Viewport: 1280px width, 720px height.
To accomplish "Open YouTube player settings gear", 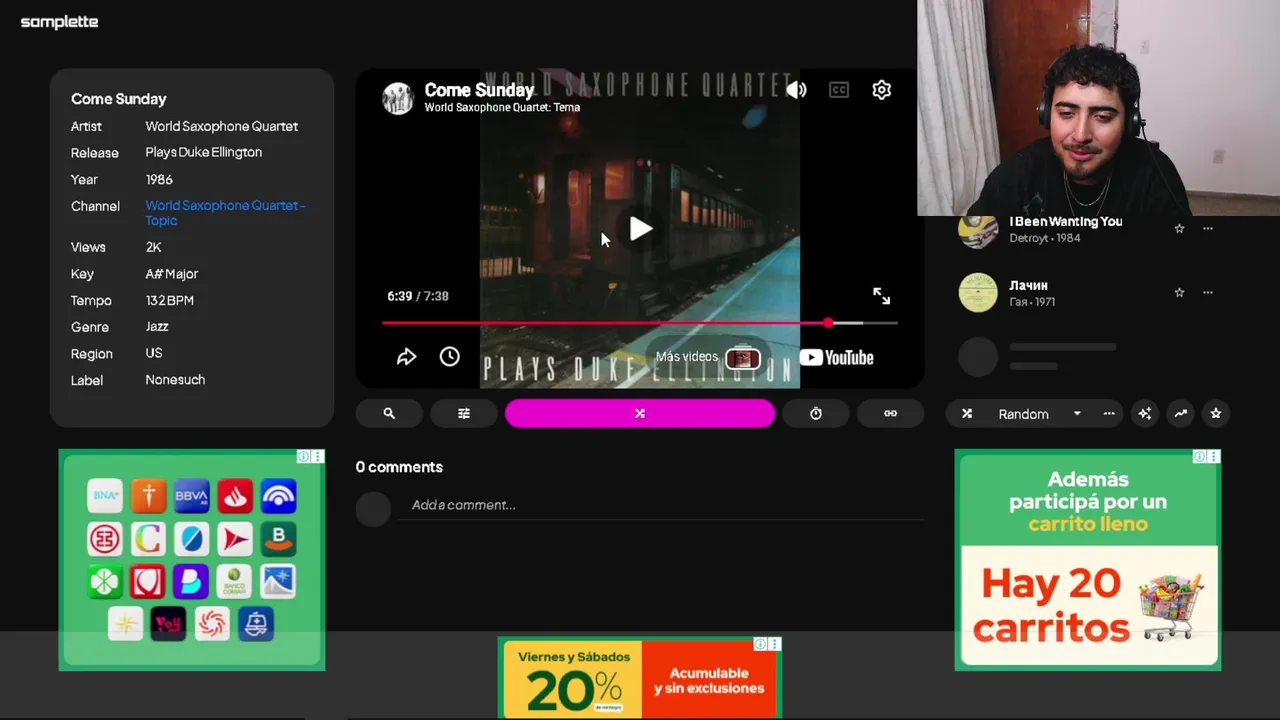I will click(x=881, y=90).
